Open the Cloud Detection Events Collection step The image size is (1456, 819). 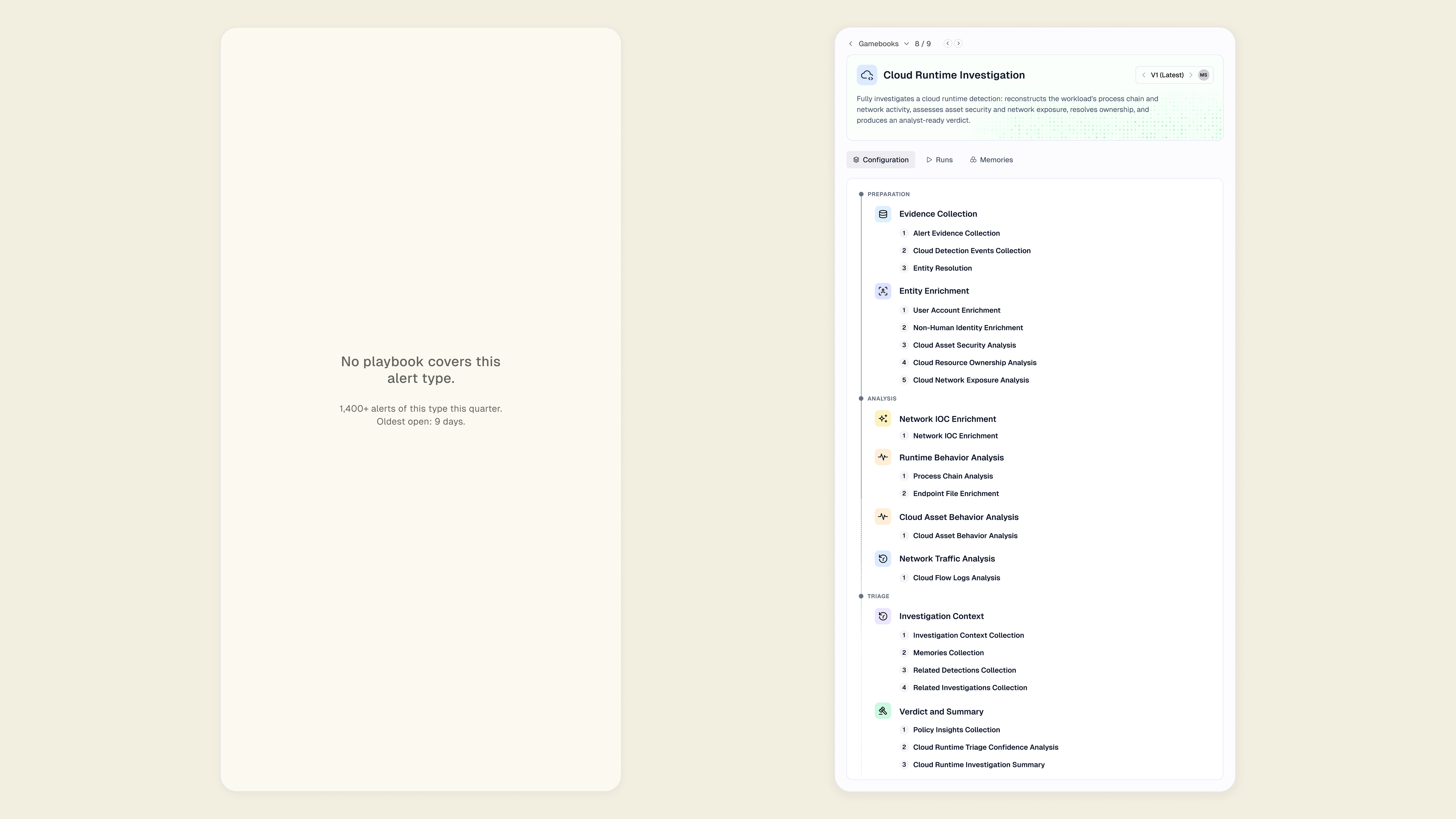point(972,251)
